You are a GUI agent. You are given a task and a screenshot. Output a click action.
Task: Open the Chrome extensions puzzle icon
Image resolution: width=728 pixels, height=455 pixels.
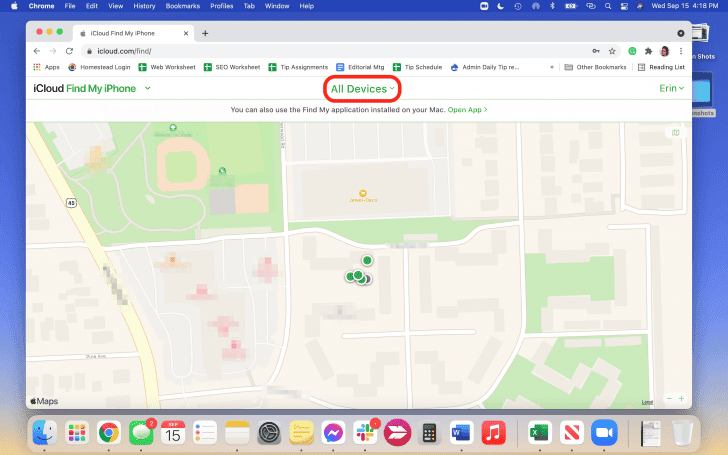pos(648,50)
